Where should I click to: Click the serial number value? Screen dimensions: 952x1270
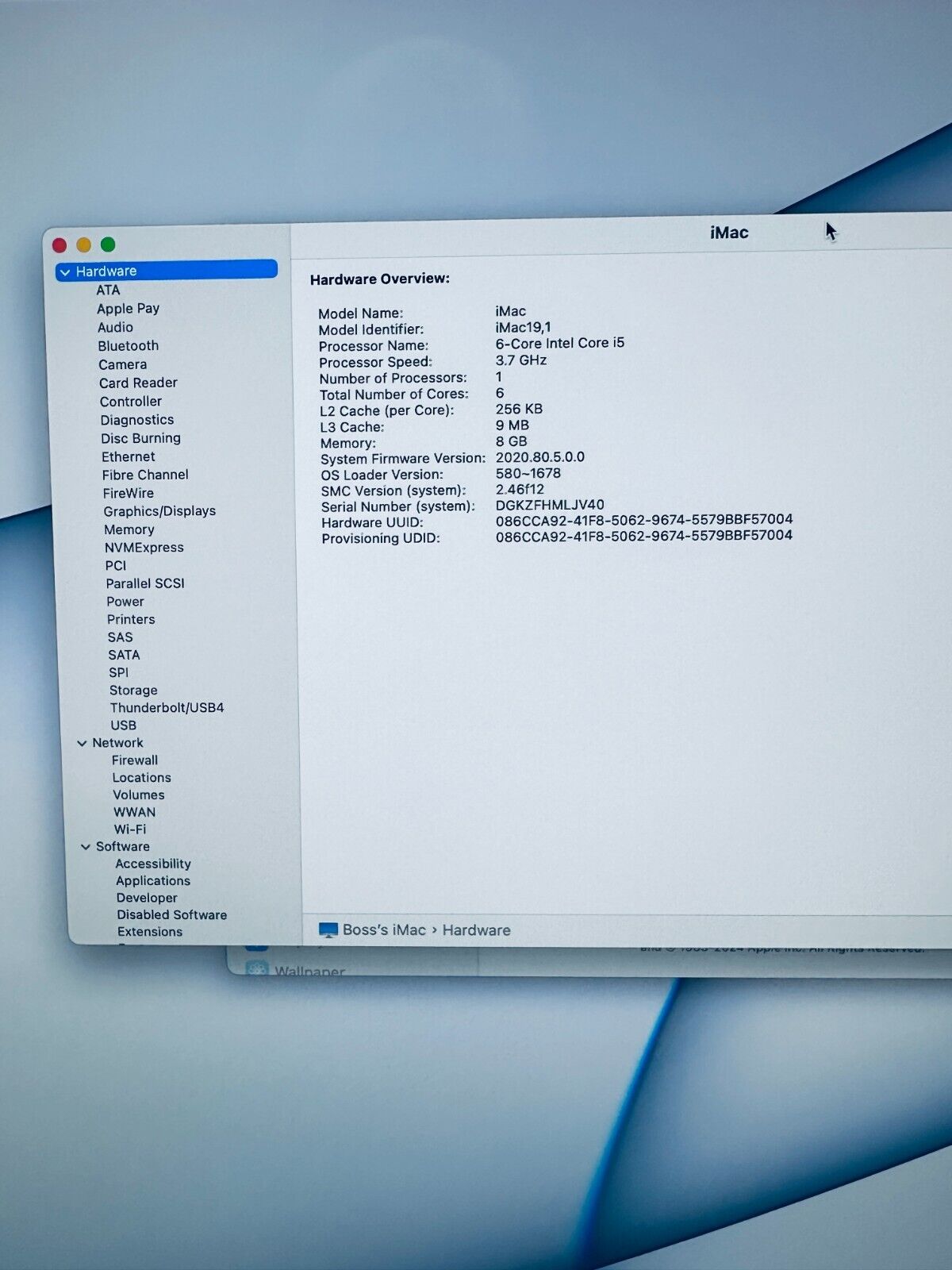click(x=550, y=505)
